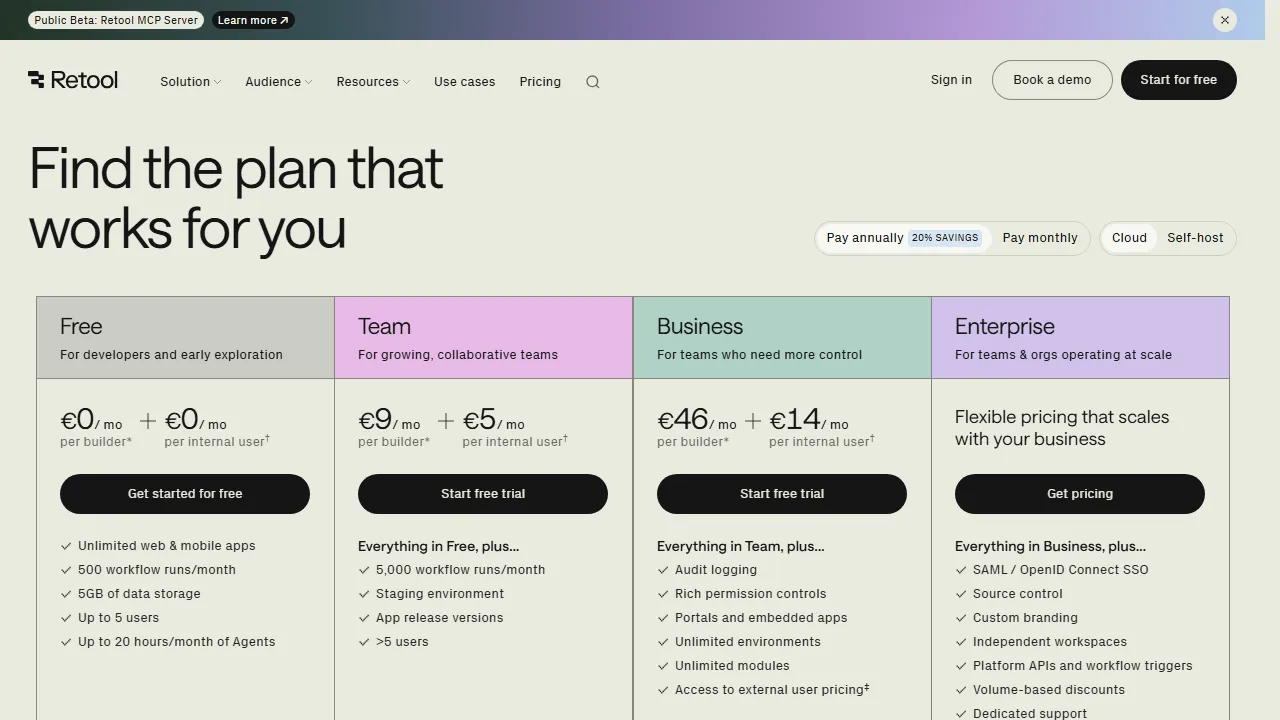This screenshot has width=1280, height=720.
Task: Click checkmark beside Source control
Action: click(961, 594)
